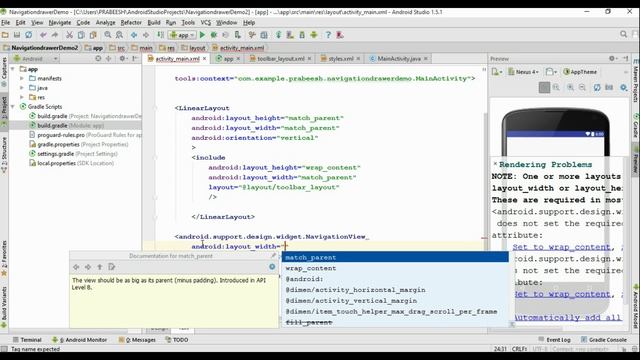Click the Cut scissors icon
This screenshot has width=640, height=360.
pos(69,35)
